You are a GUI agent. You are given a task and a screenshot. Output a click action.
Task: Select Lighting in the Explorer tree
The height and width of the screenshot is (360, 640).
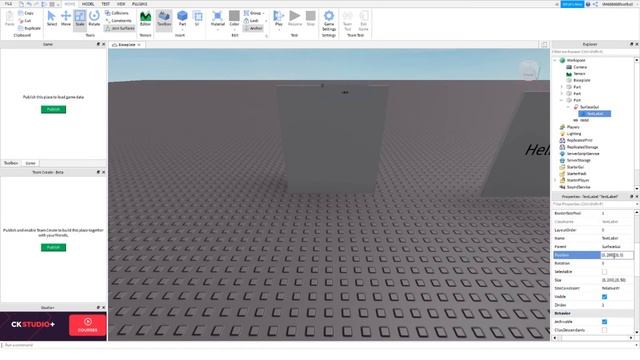[573, 134]
